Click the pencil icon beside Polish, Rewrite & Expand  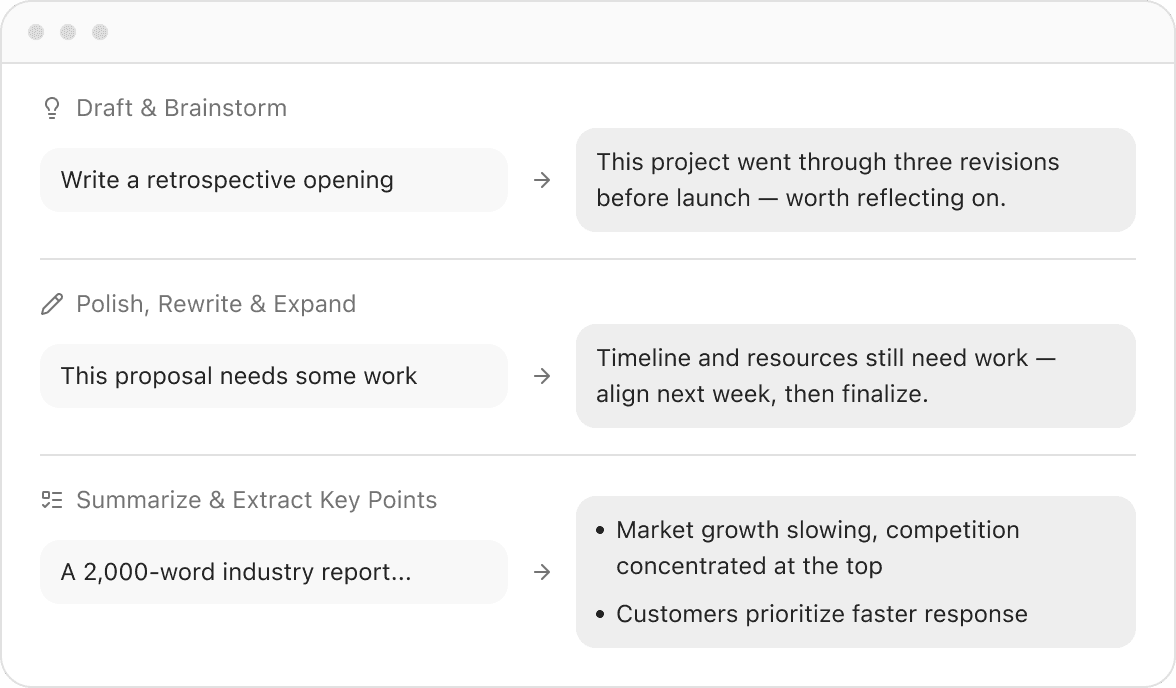[52, 304]
